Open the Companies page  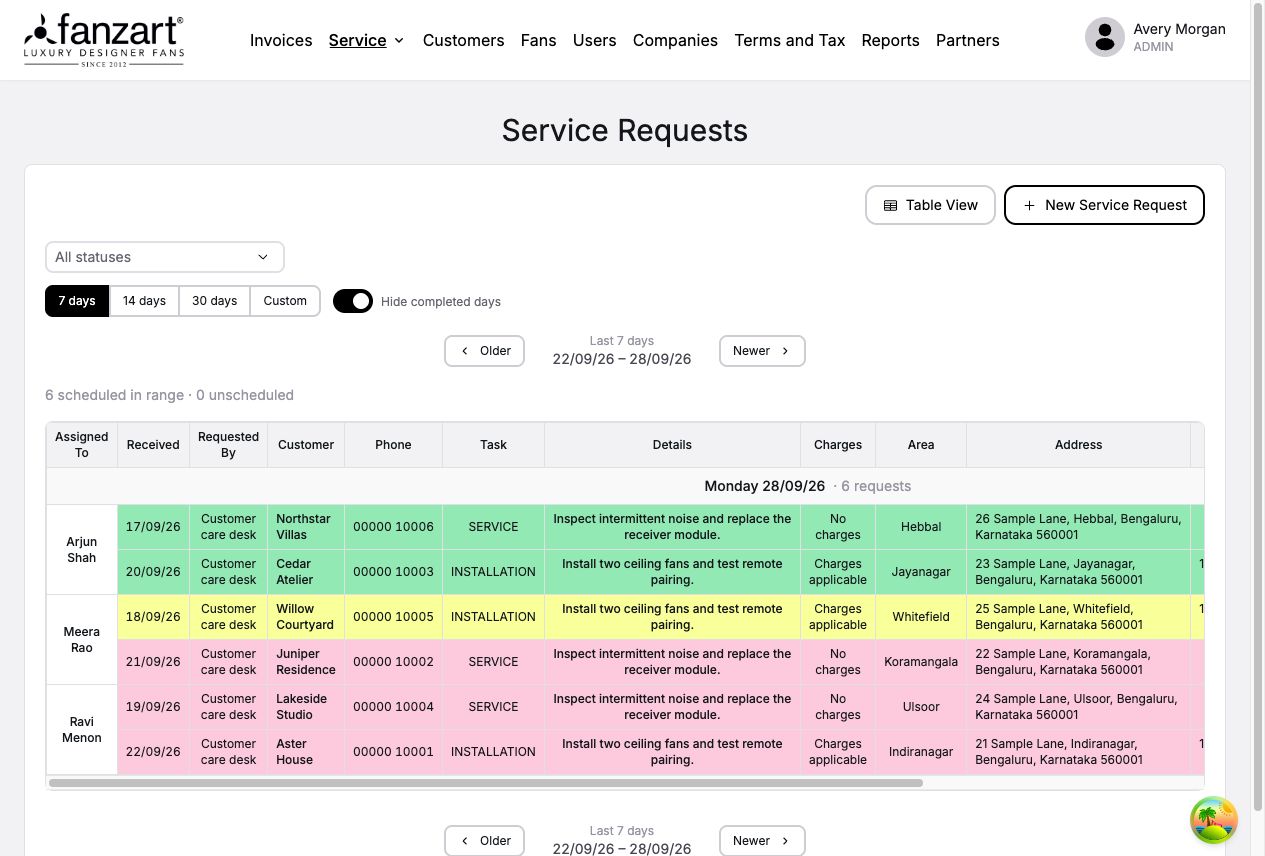(x=675, y=40)
